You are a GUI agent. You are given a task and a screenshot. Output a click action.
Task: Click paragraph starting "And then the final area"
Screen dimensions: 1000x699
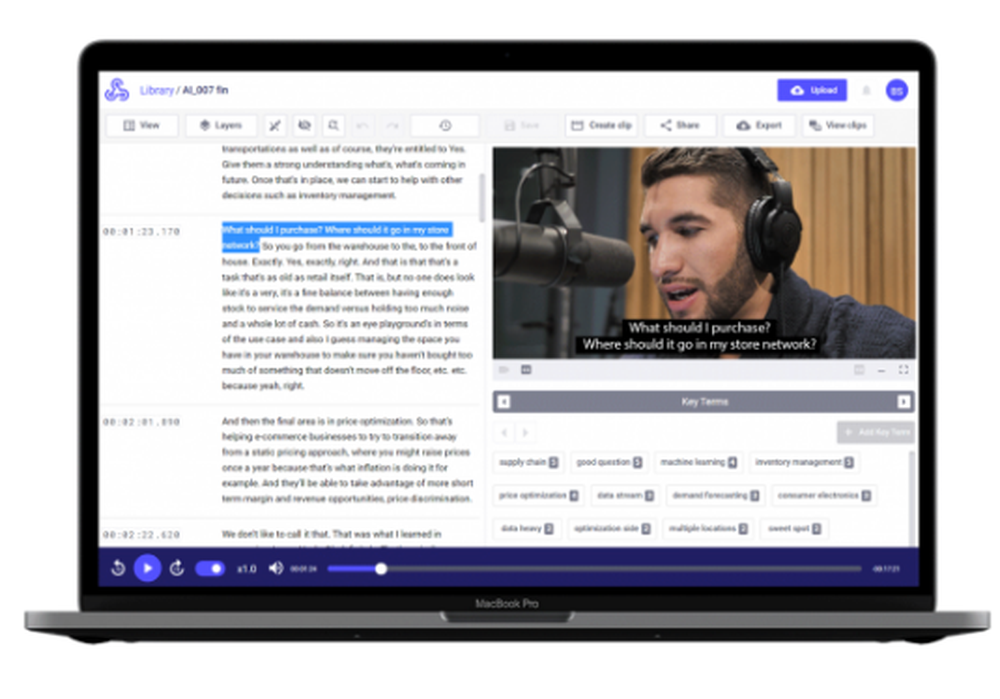point(348,460)
